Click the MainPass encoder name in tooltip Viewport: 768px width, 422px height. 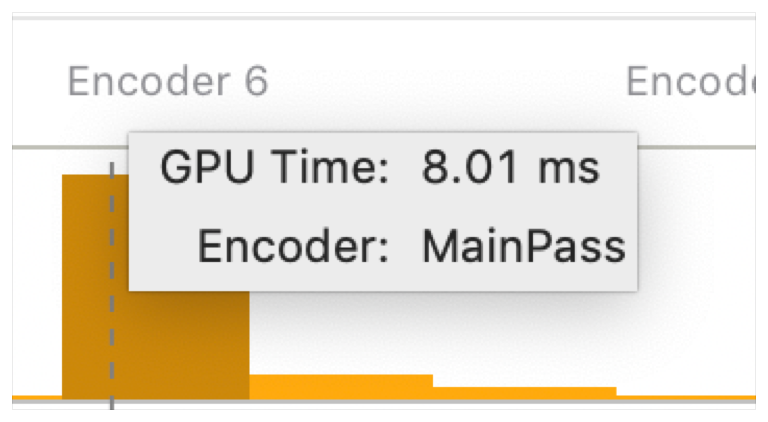point(523,246)
